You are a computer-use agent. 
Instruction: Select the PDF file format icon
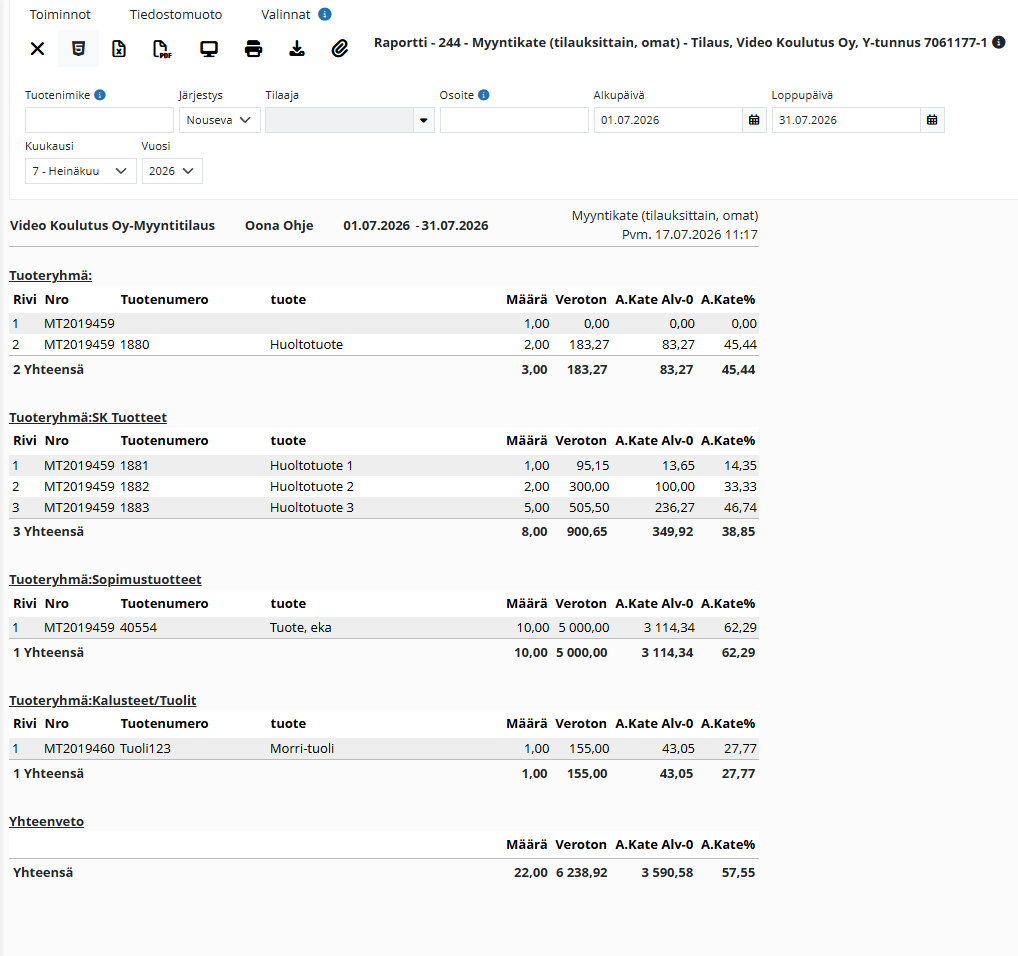click(162, 49)
